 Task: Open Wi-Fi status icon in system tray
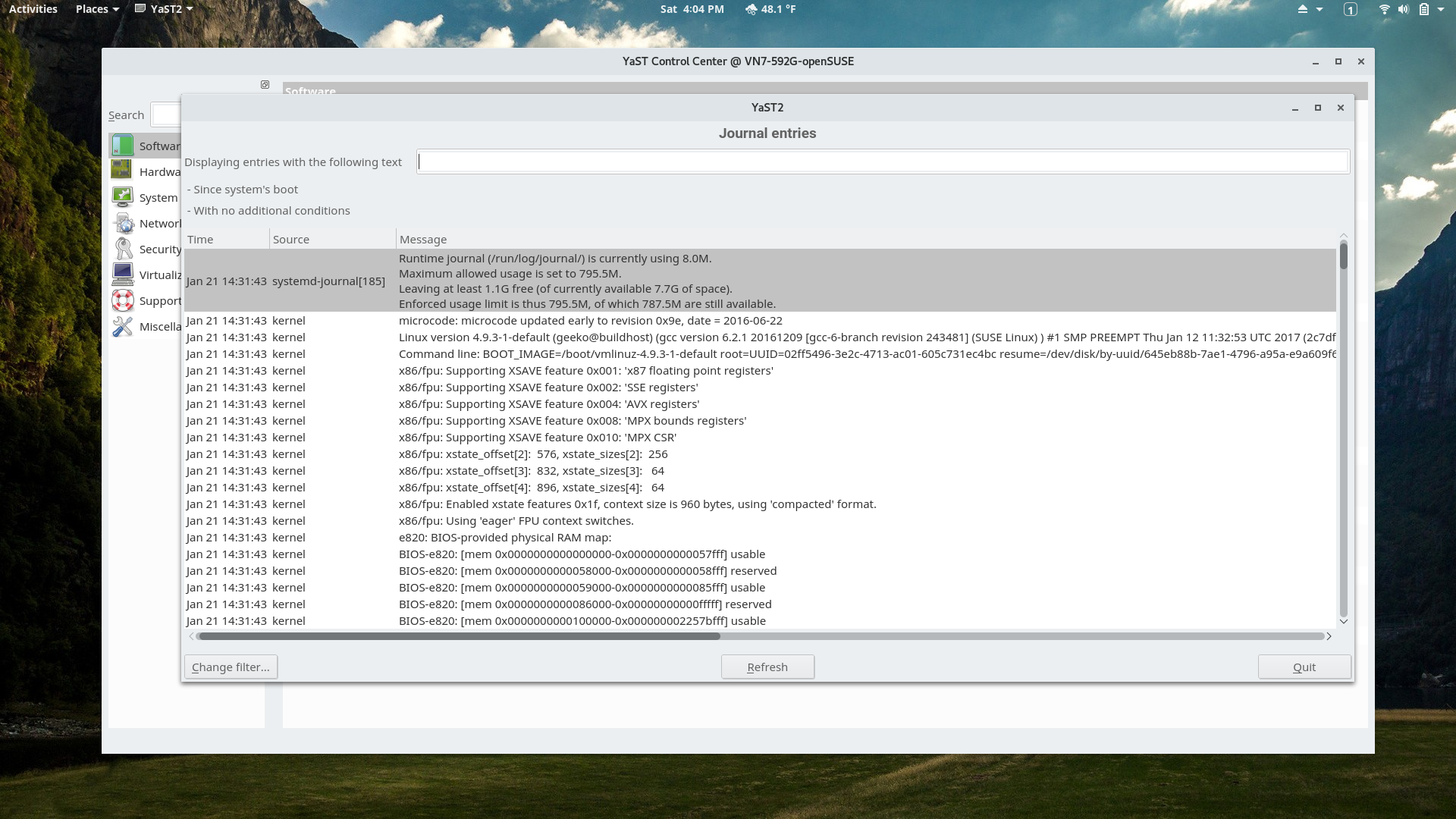tap(1384, 9)
